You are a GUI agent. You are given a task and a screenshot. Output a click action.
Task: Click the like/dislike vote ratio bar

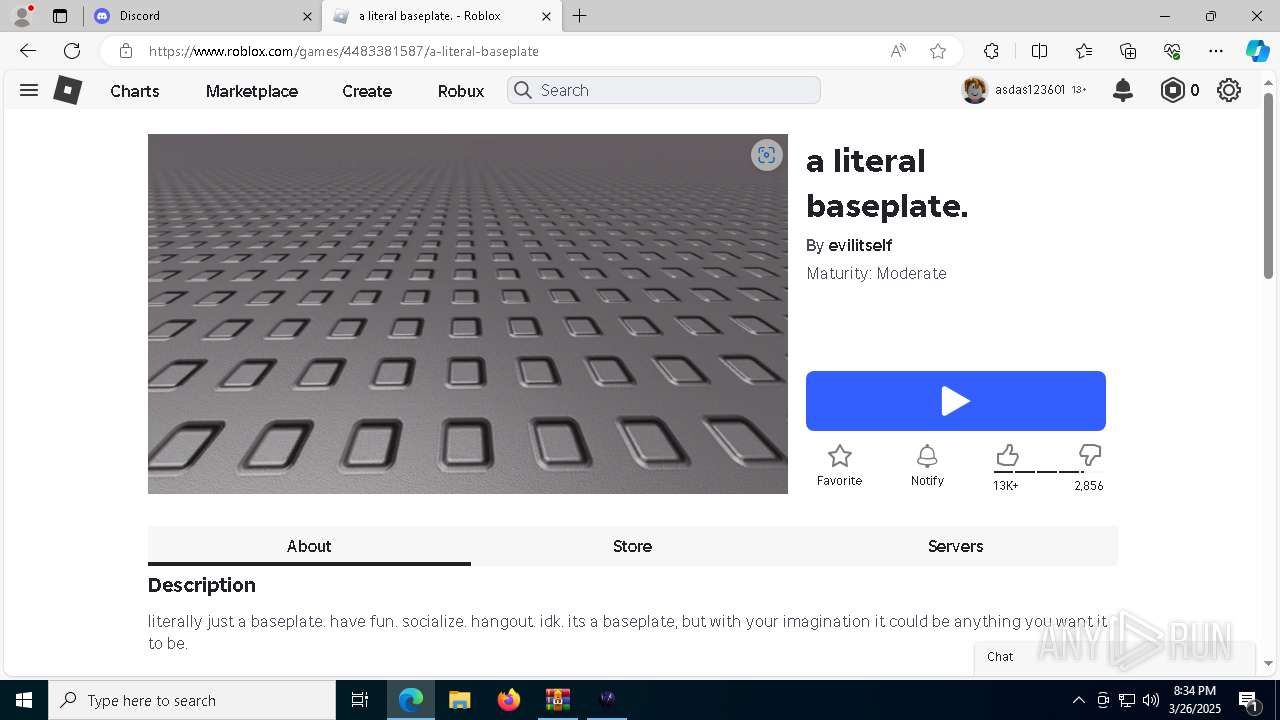(1049, 472)
